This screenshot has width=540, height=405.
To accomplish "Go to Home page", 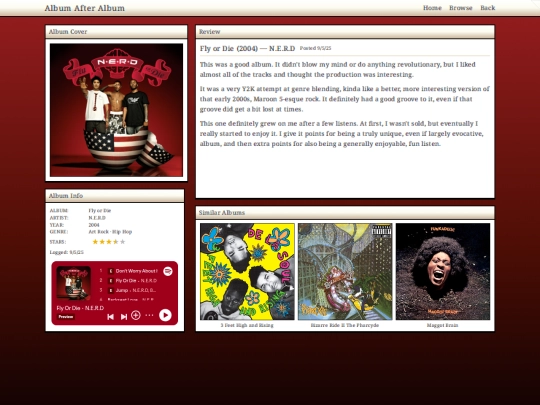I will (432, 8).
